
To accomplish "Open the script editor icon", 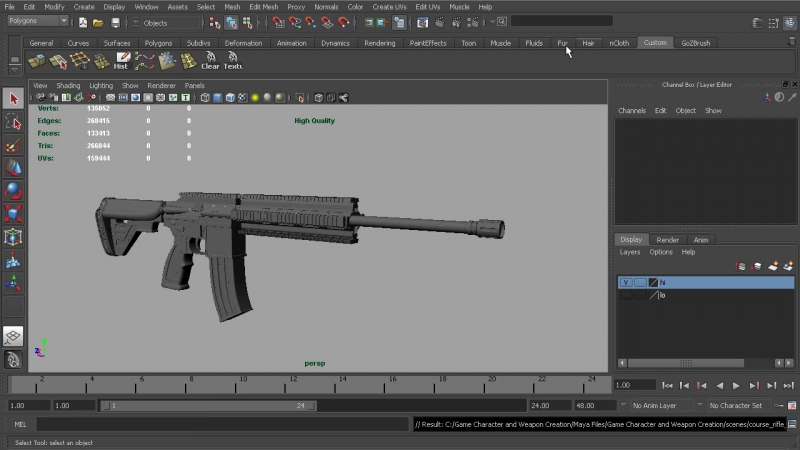I will click(792, 424).
